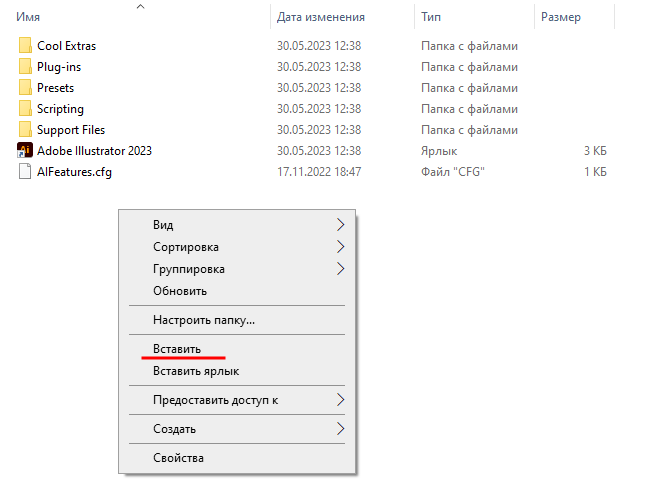Viewport: 646px width, 480px height.
Task: Click the Размер column header
Action: coord(560,17)
